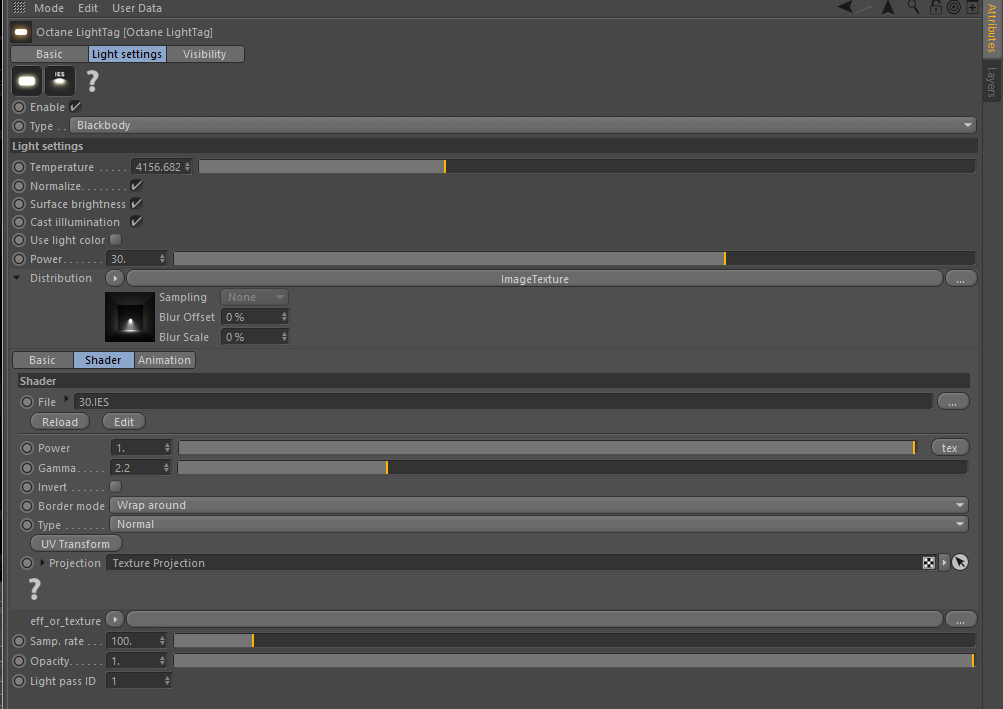1003x709 pixels.
Task: Select the area light preset icon
Action: click(27, 81)
